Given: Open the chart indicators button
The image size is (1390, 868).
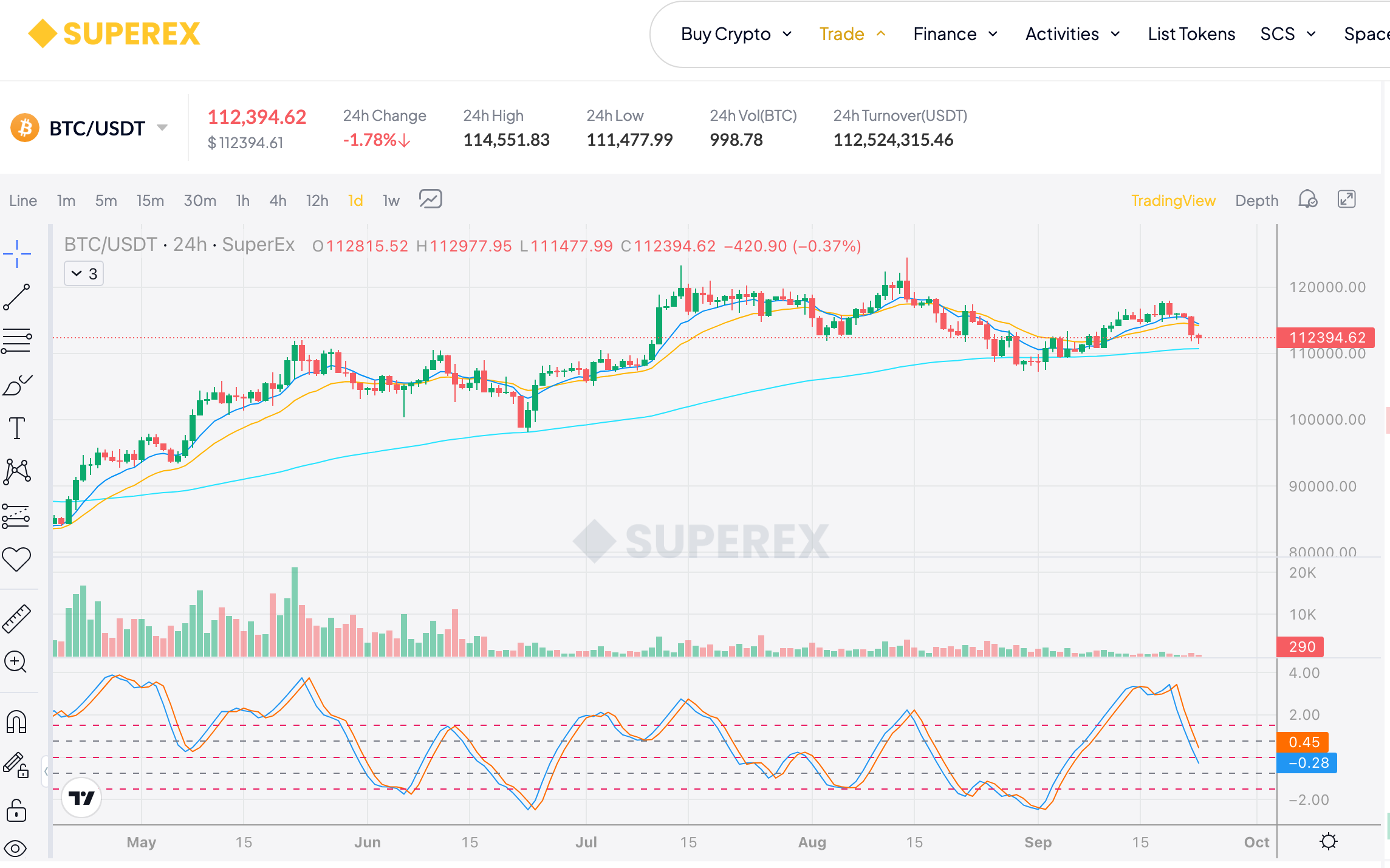Looking at the screenshot, I should tap(430, 200).
